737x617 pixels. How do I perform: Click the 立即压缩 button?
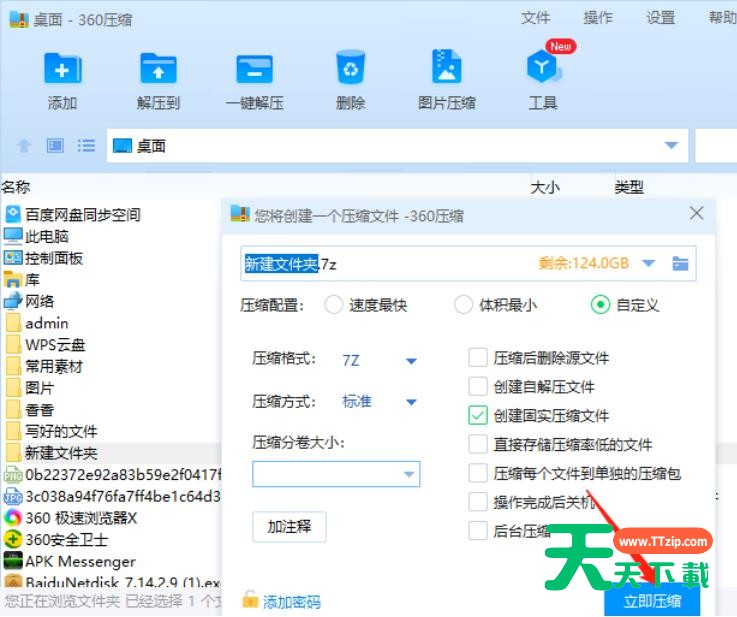(652, 601)
